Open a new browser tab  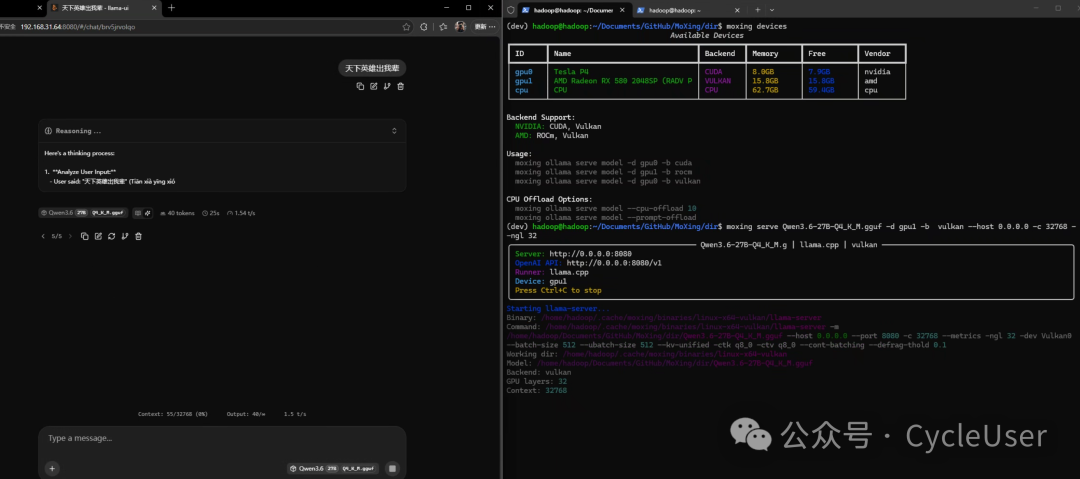[172, 8]
